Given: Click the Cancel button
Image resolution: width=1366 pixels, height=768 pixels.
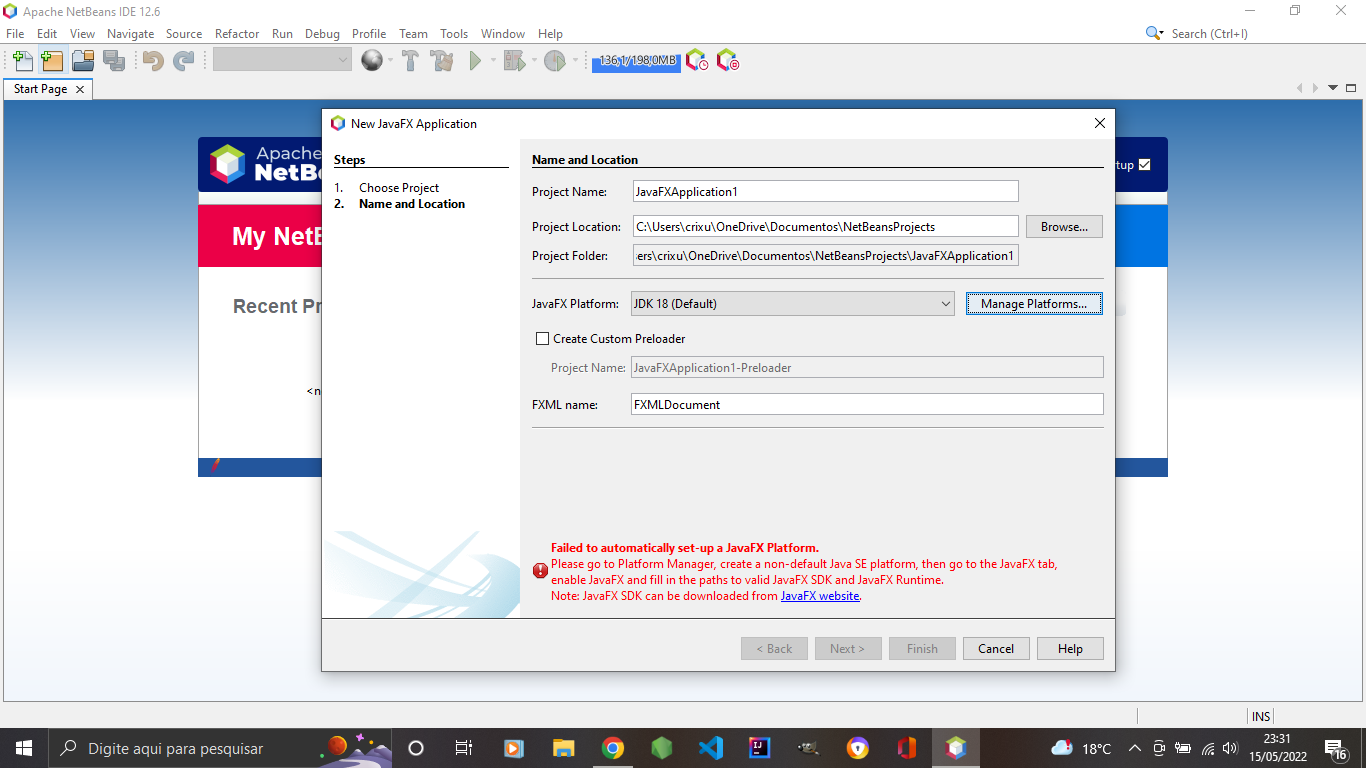Looking at the screenshot, I should point(996,648).
